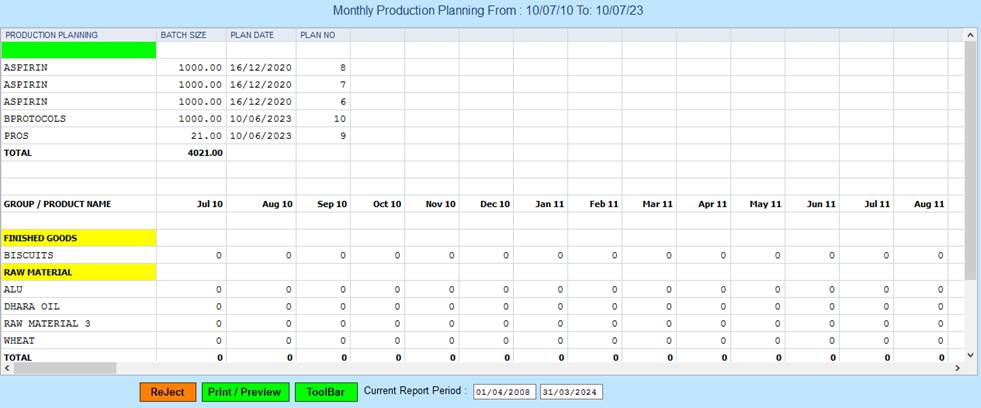Click the green ToolBar button
981x408 pixels.
point(325,392)
